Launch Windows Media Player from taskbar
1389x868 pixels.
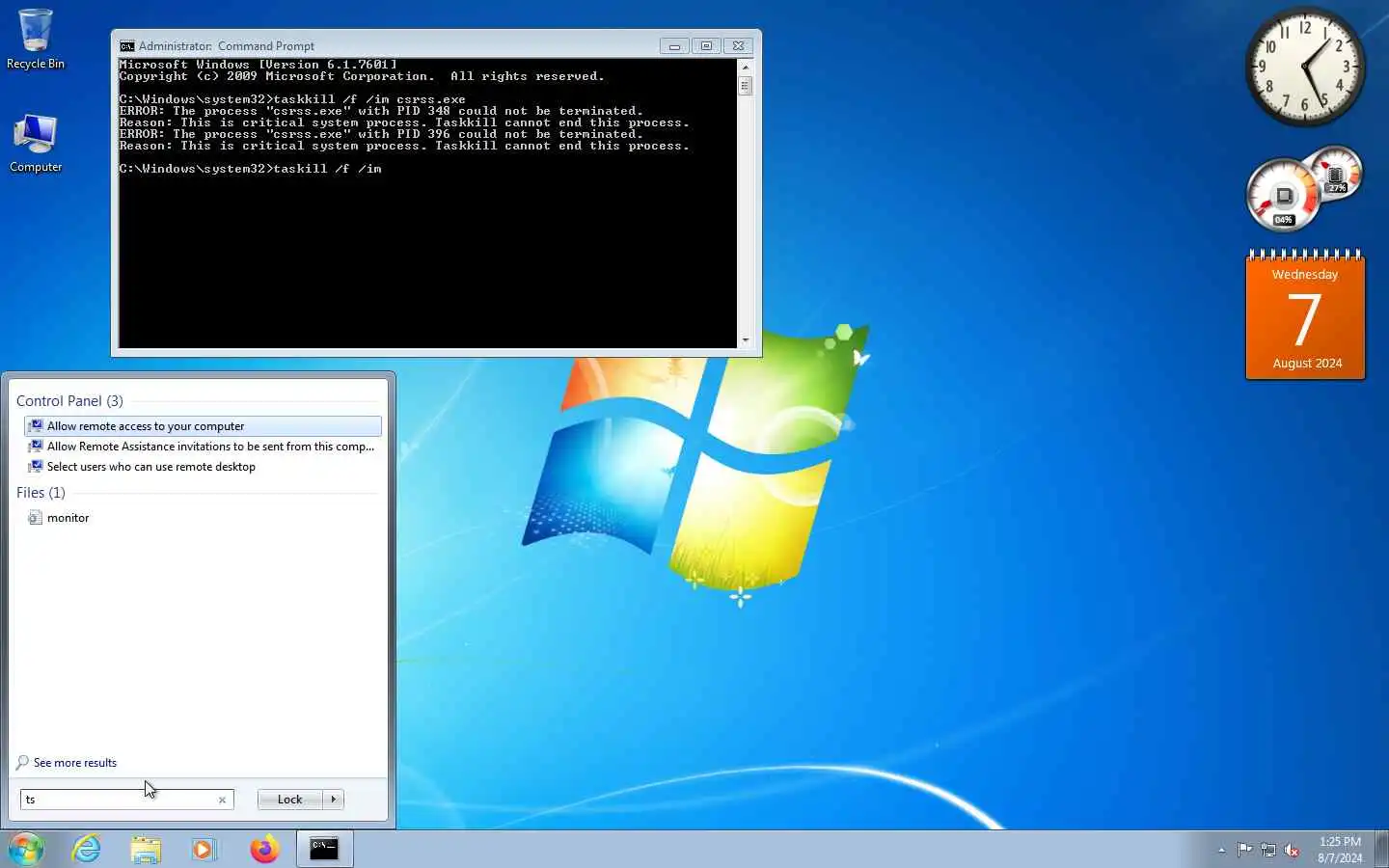point(204,849)
